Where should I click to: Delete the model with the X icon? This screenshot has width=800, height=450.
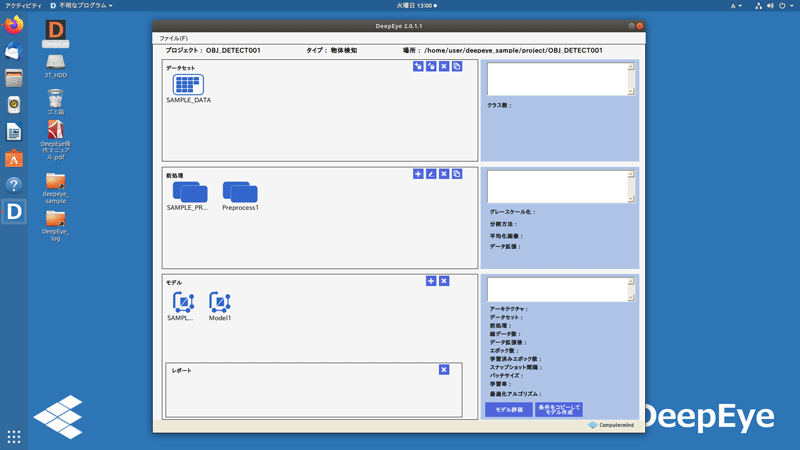click(444, 281)
